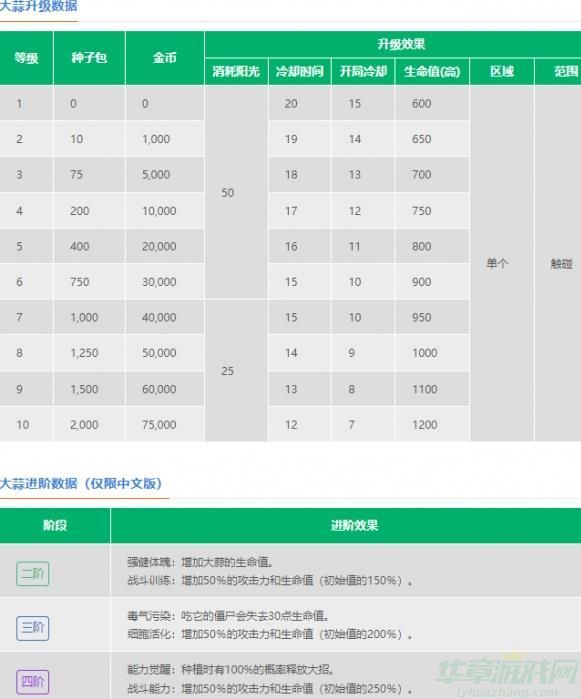Click the coin value 20,000
Viewport: 581px width, 699px height.
(159, 246)
